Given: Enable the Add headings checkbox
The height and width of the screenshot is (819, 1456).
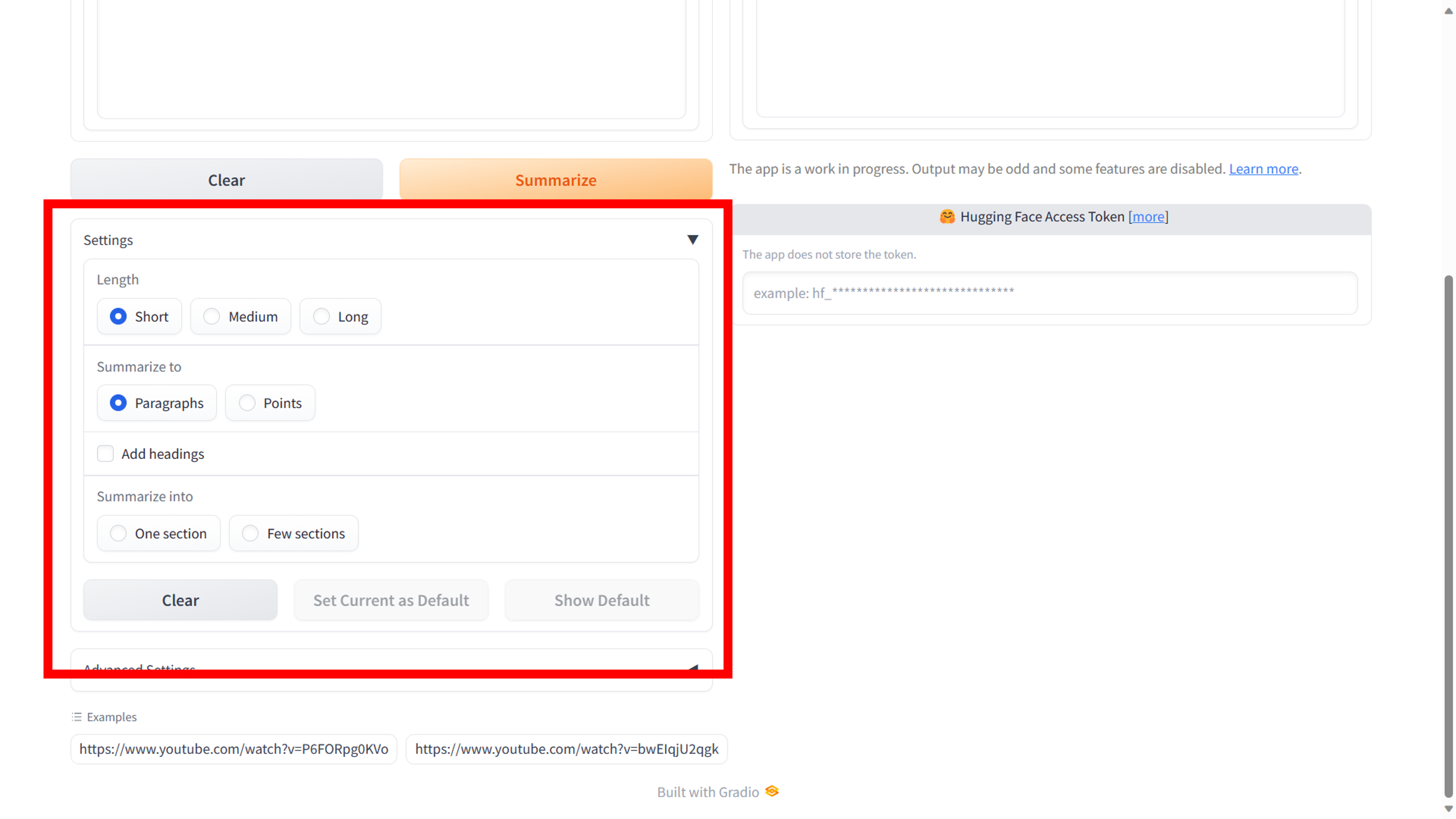Looking at the screenshot, I should [x=106, y=454].
